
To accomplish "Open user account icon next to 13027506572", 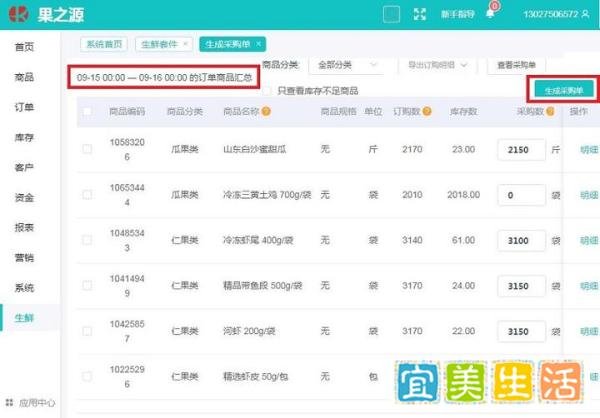I will tap(585, 14).
